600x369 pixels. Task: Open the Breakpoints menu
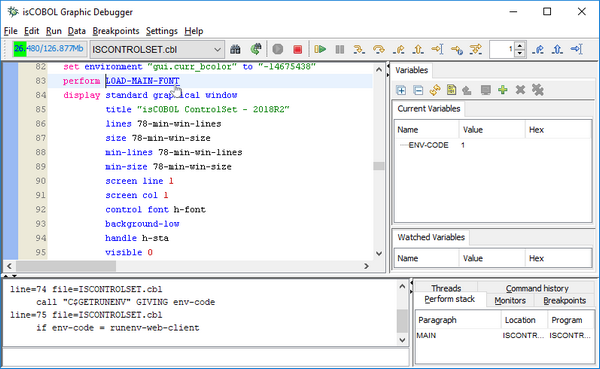[116, 31]
